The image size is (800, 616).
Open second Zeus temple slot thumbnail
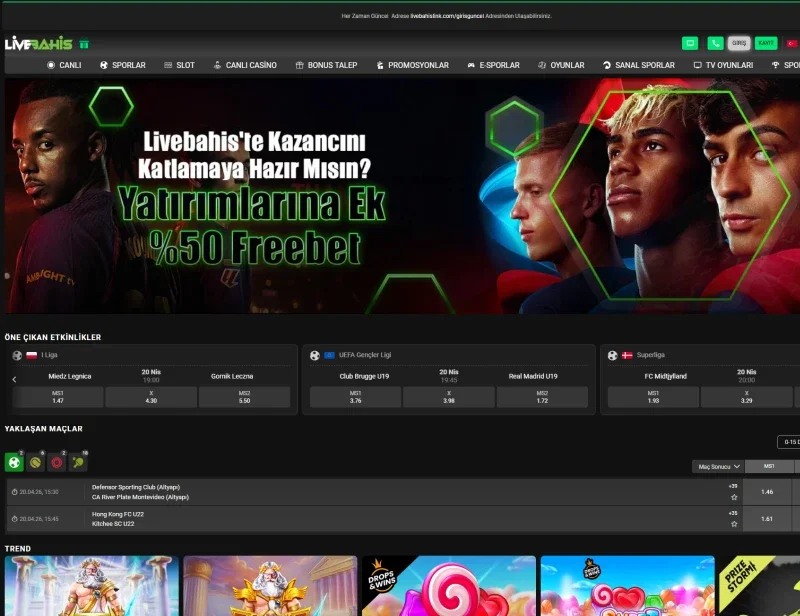270,586
